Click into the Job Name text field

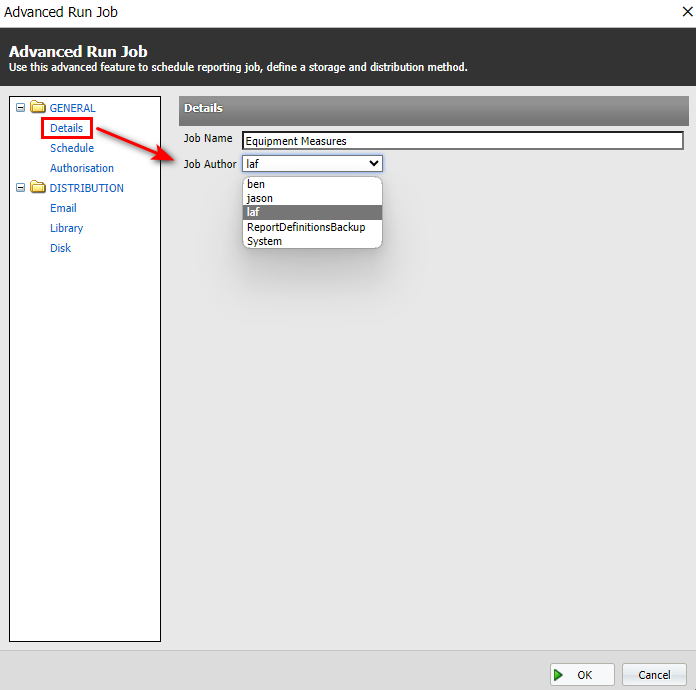click(462, 141)
